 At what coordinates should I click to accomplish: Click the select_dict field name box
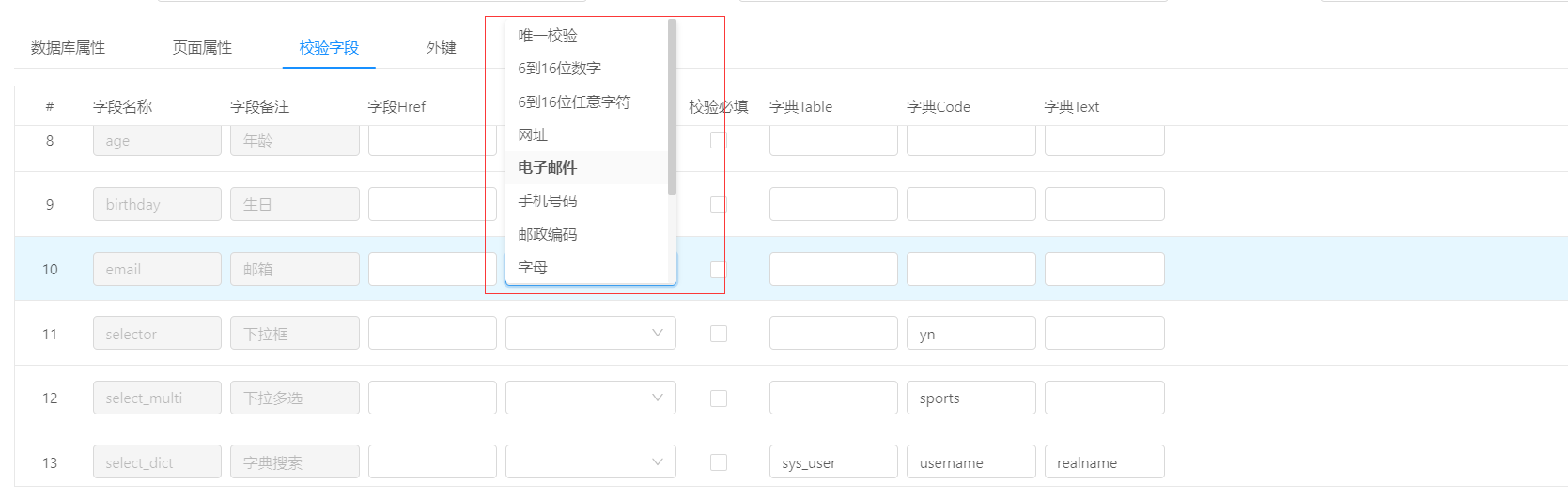[157, 461]
